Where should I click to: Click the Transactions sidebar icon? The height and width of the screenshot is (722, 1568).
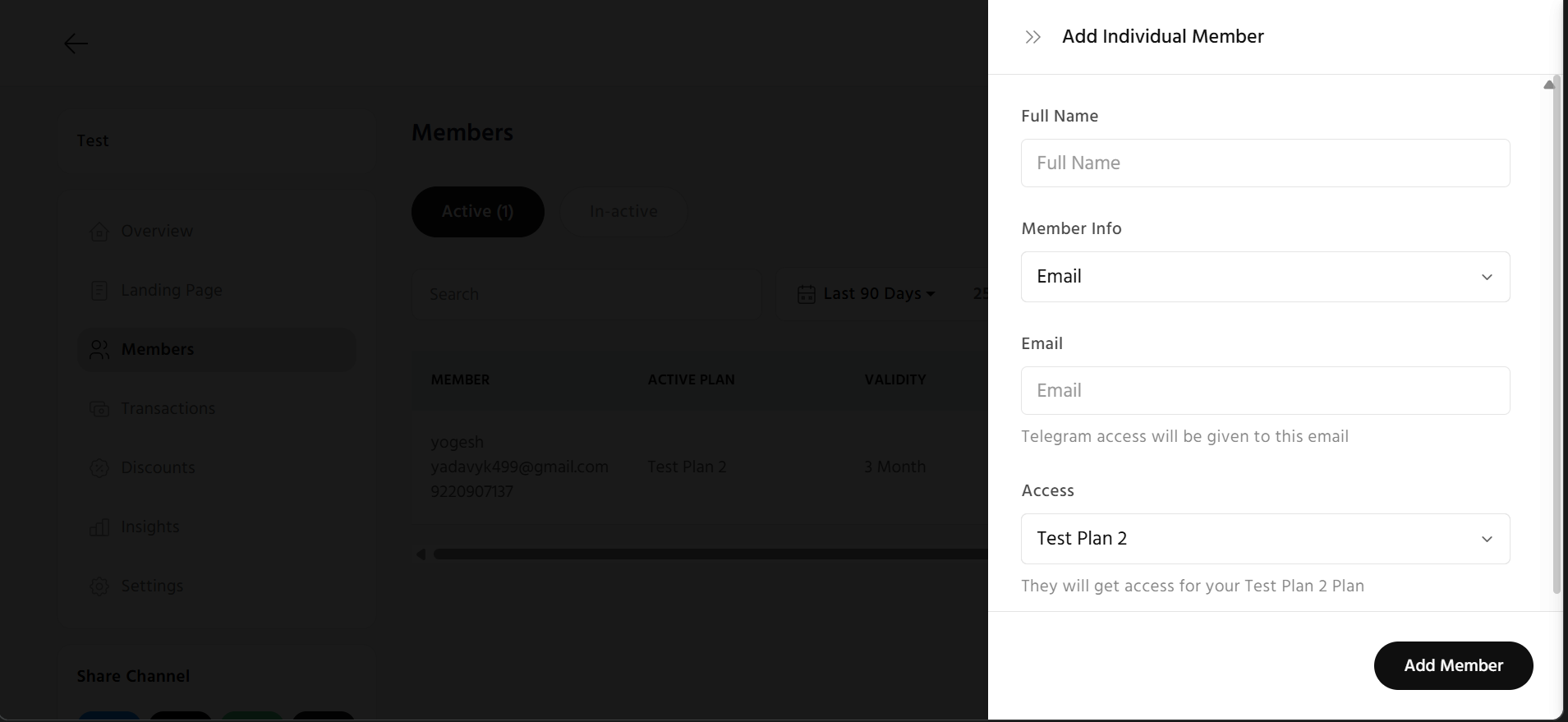[x=99, y=409]
